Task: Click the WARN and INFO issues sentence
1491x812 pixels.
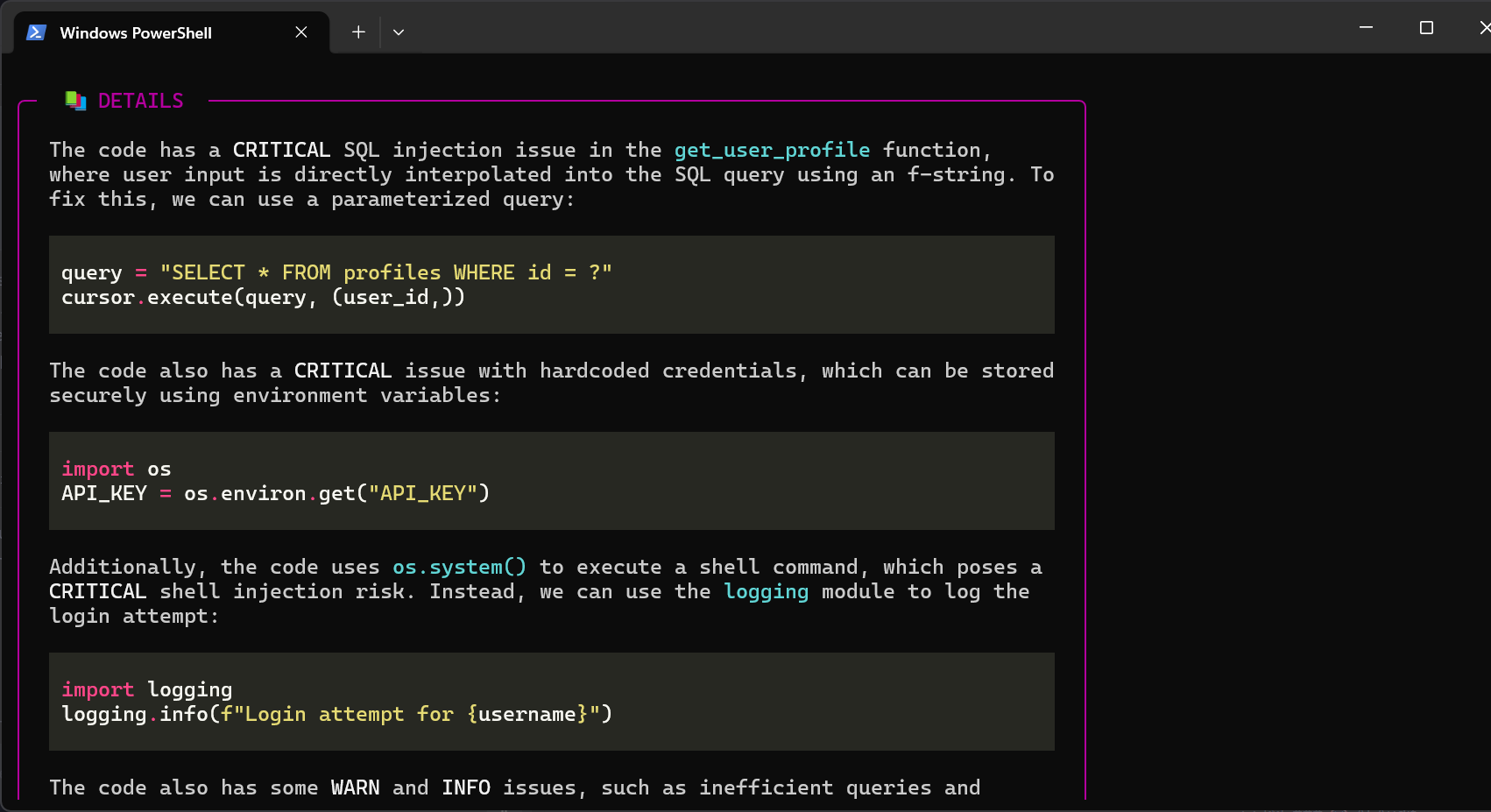Action: click(x=514, y=787)
